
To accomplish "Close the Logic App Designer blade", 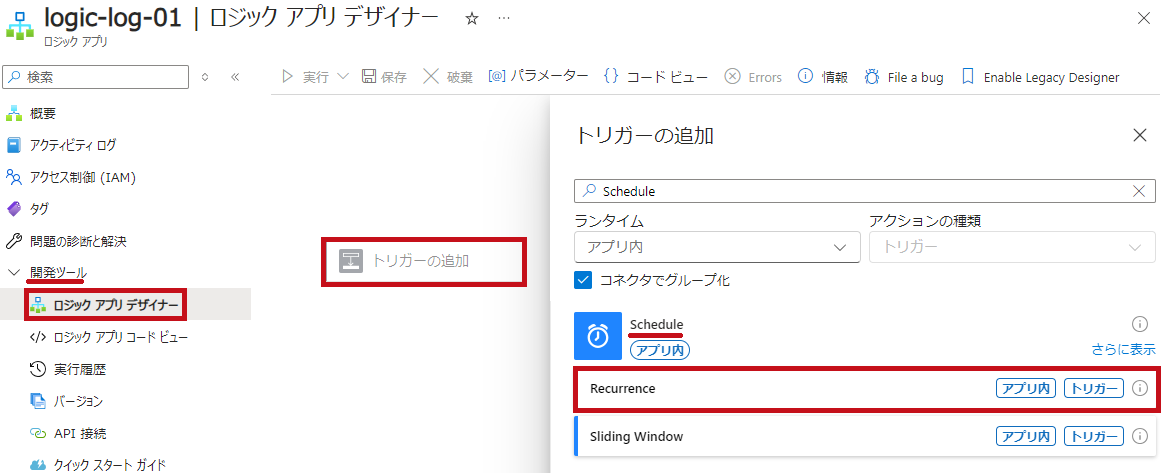I will 1143,19.
